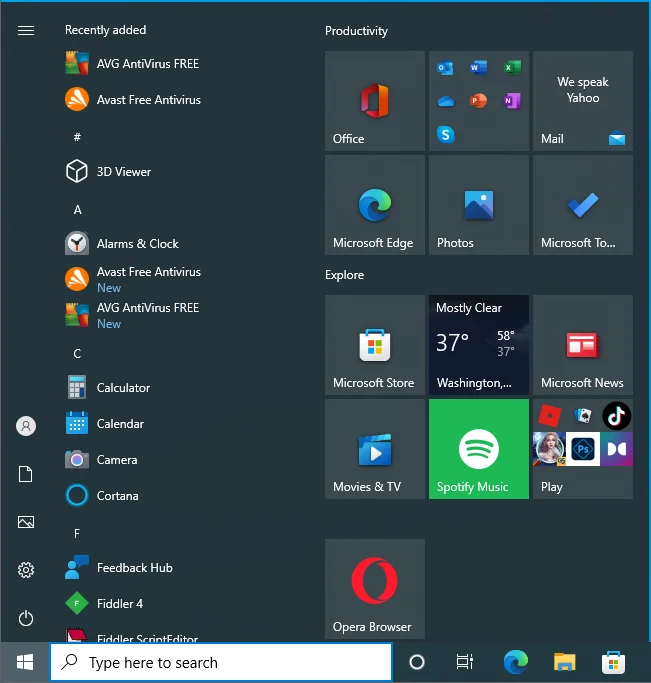Open Alarms & Clock app
Screen dimensions: 651x683
(122, 243)
